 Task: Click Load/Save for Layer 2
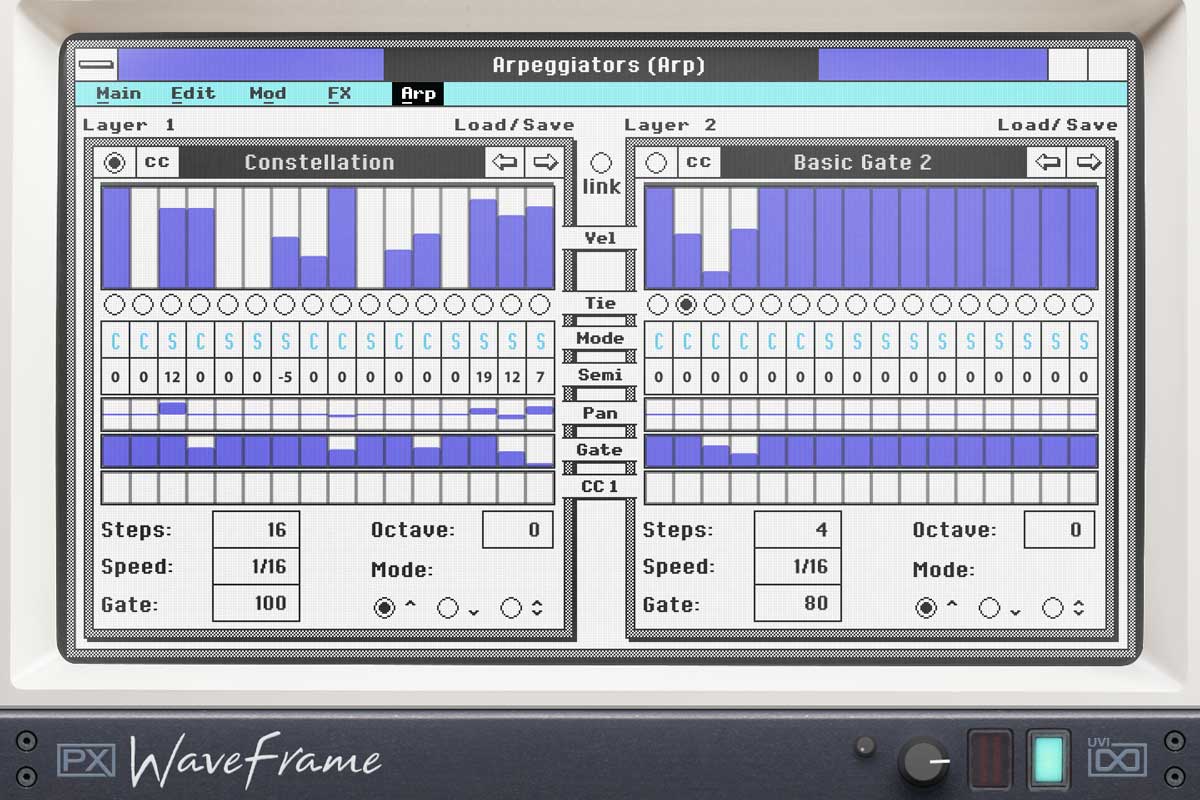[x=1057, y=125]
